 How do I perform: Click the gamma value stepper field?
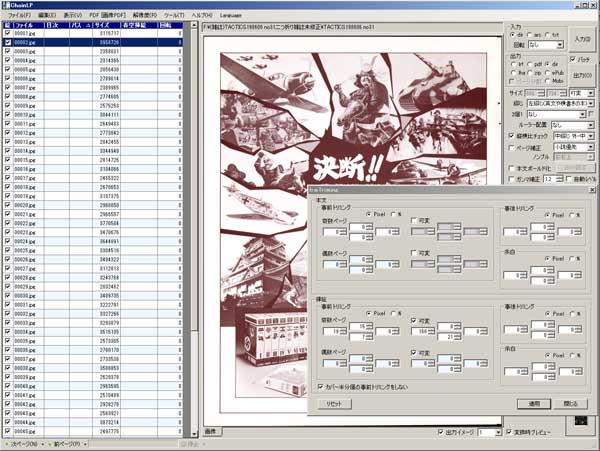click(x=553, y=179)
